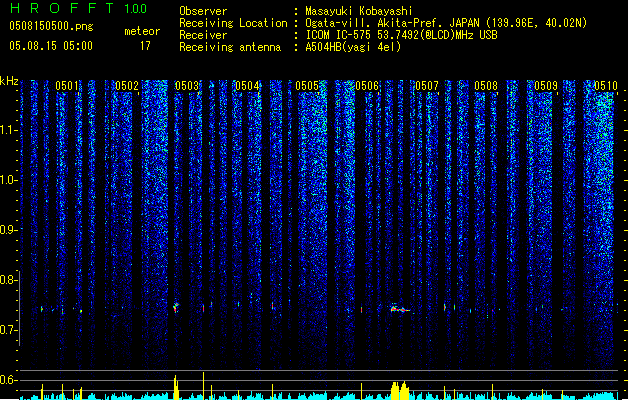Click the 1.1 kHz axis label
Image resolution: width=629 pixels, height=400 pixels.
[9, 130]
